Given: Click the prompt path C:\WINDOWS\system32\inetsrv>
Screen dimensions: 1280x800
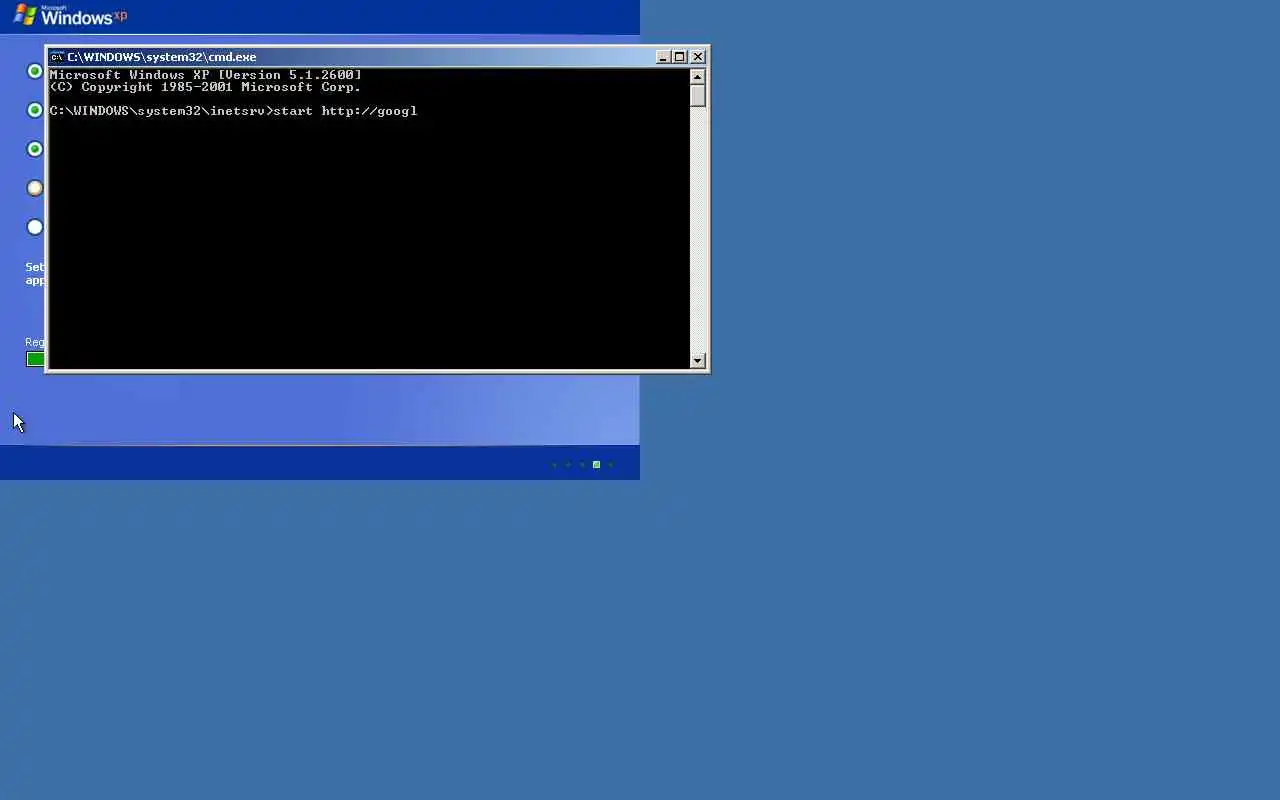Looking at the screenshot, I should [x=161, y=111].
